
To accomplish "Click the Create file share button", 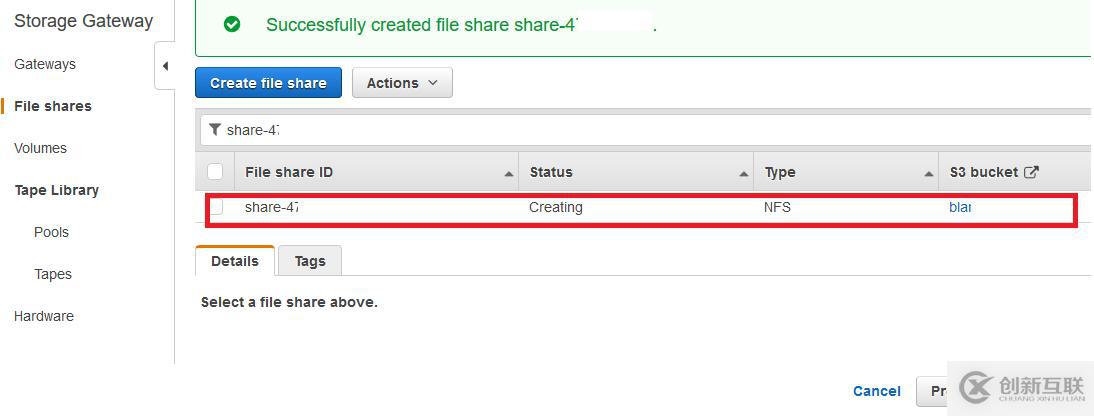I will coord(268,83).
